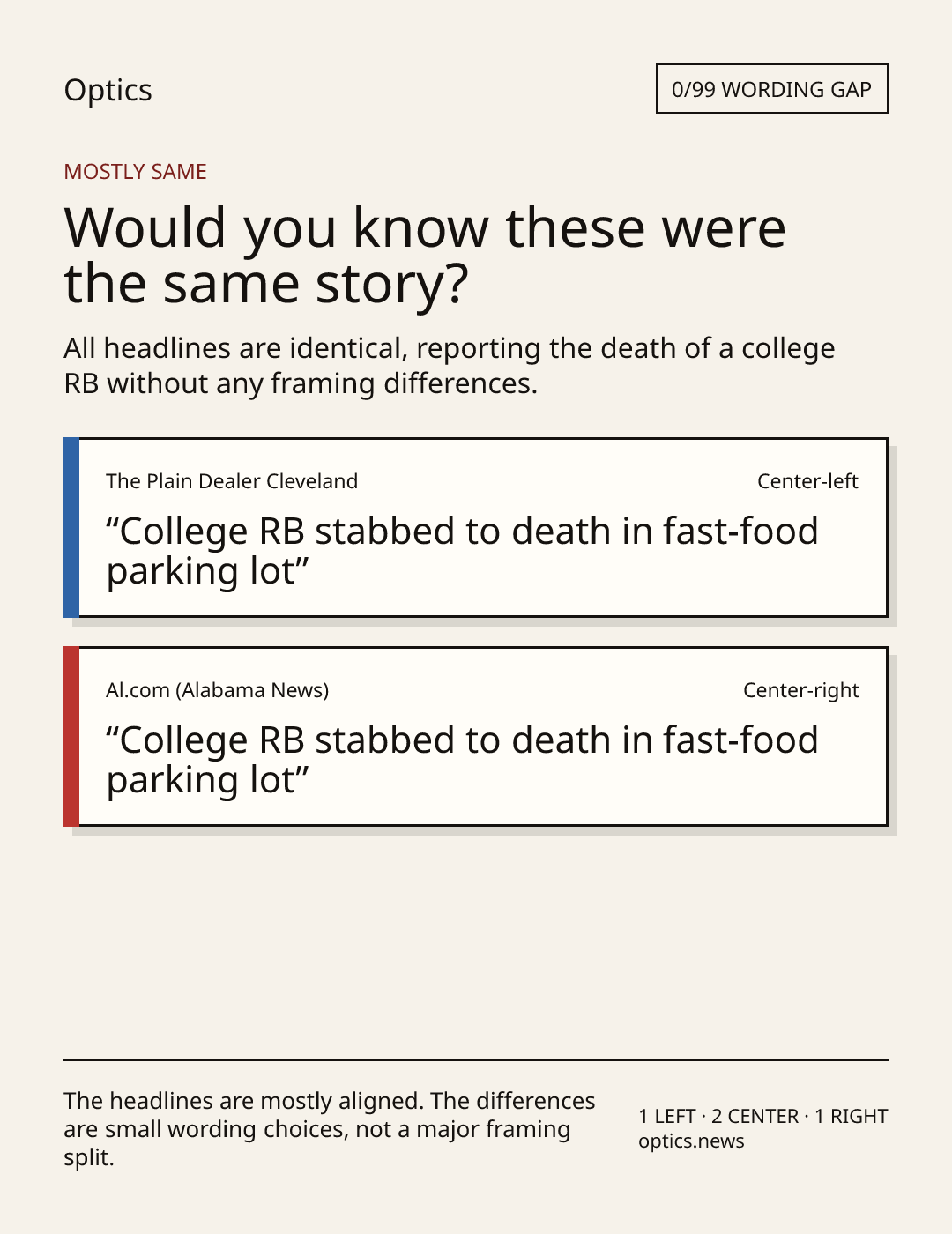The image size is (952, 1234).
Task: Click the '1 LEFT' count
Action: [x=667, y=1117]
